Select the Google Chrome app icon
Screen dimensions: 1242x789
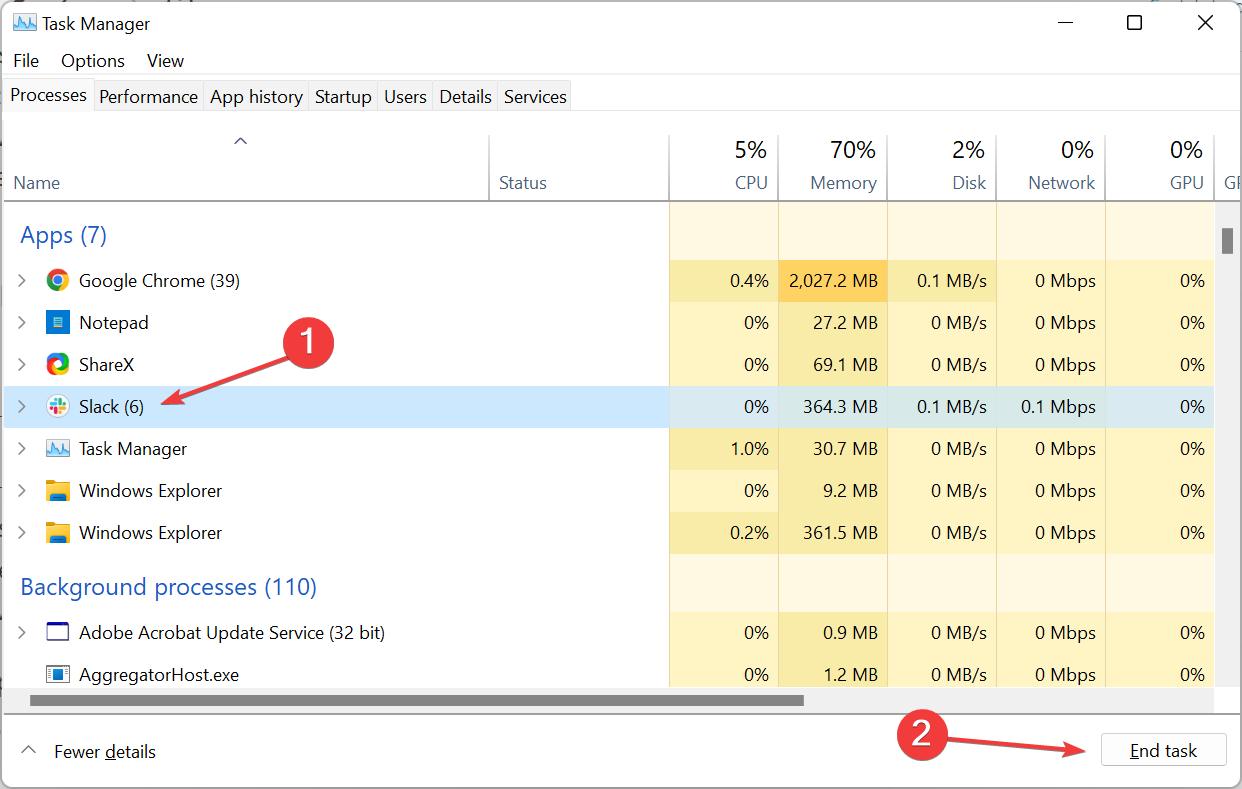[x=58, y=281]
